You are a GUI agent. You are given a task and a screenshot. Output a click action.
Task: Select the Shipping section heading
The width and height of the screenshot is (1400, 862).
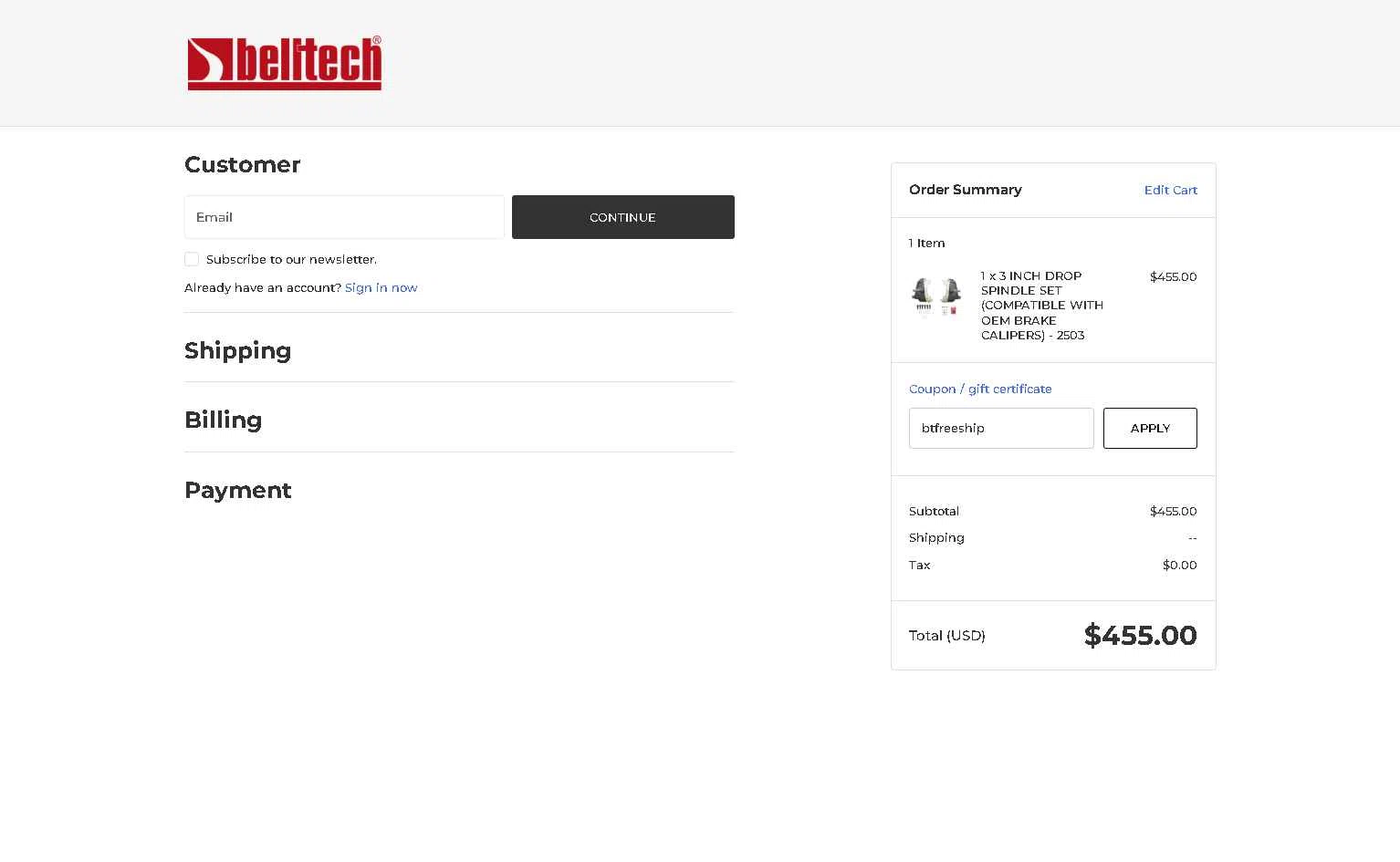[238, 351]
